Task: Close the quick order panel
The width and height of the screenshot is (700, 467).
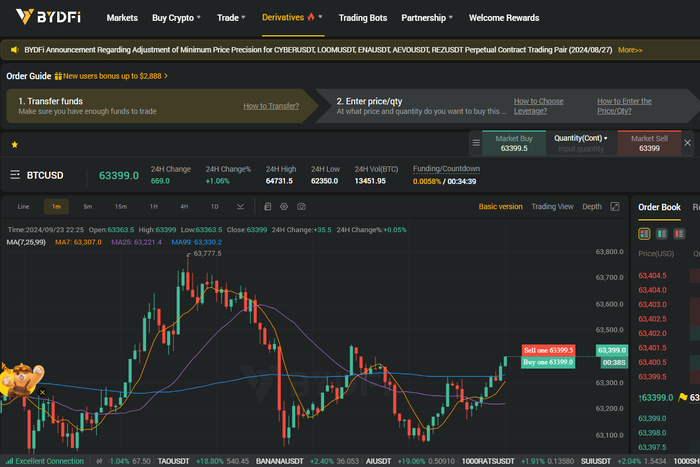Action: 688,143
